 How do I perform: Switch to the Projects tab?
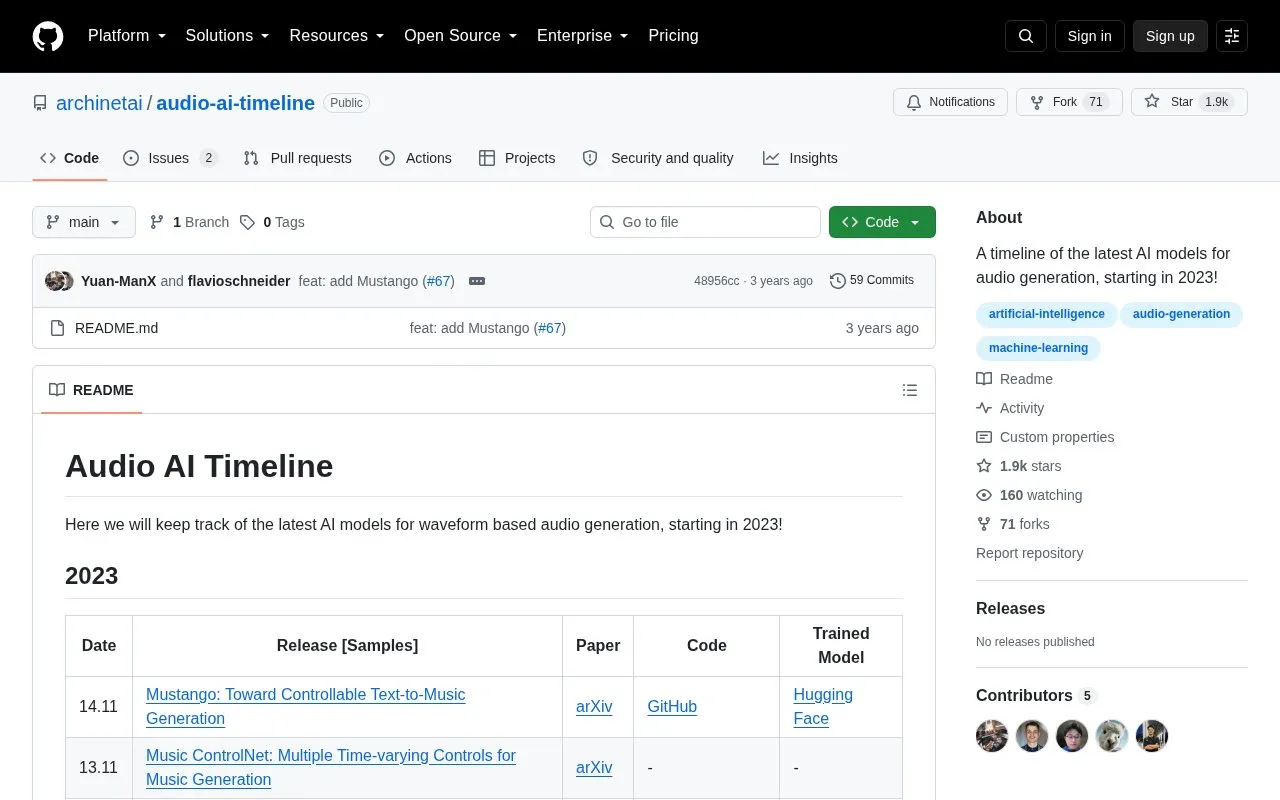pos(517,158)
